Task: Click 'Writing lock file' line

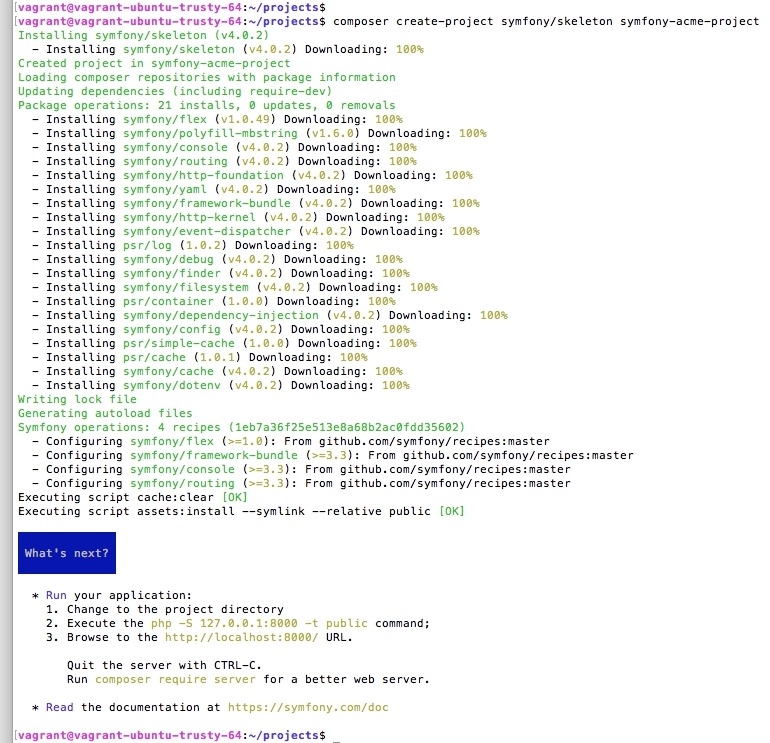Action: point(77,399)
